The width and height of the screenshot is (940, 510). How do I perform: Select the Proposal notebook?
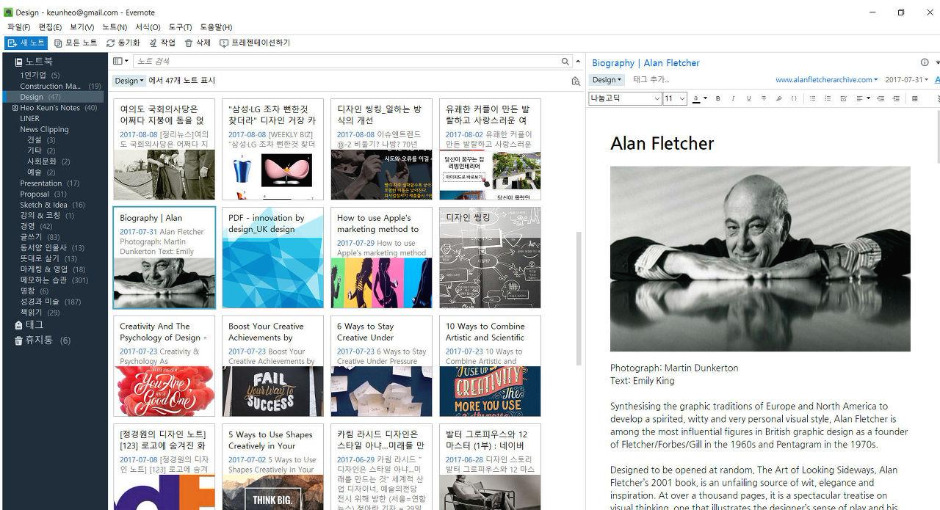pos(43,194)
